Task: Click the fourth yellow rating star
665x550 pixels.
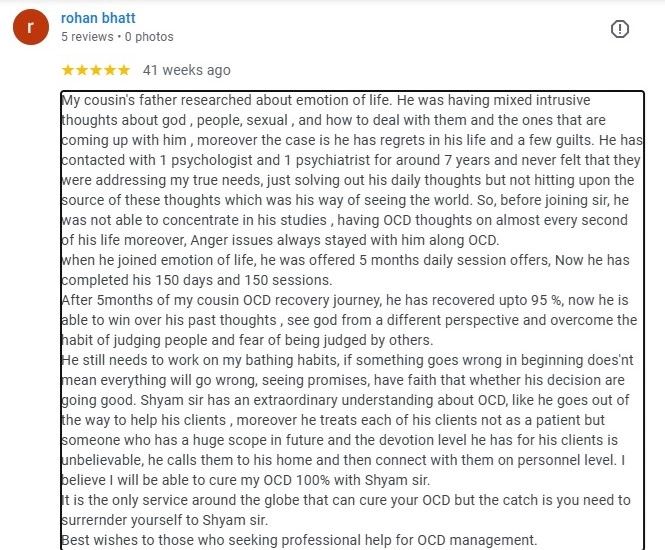Action: (110, 70)
